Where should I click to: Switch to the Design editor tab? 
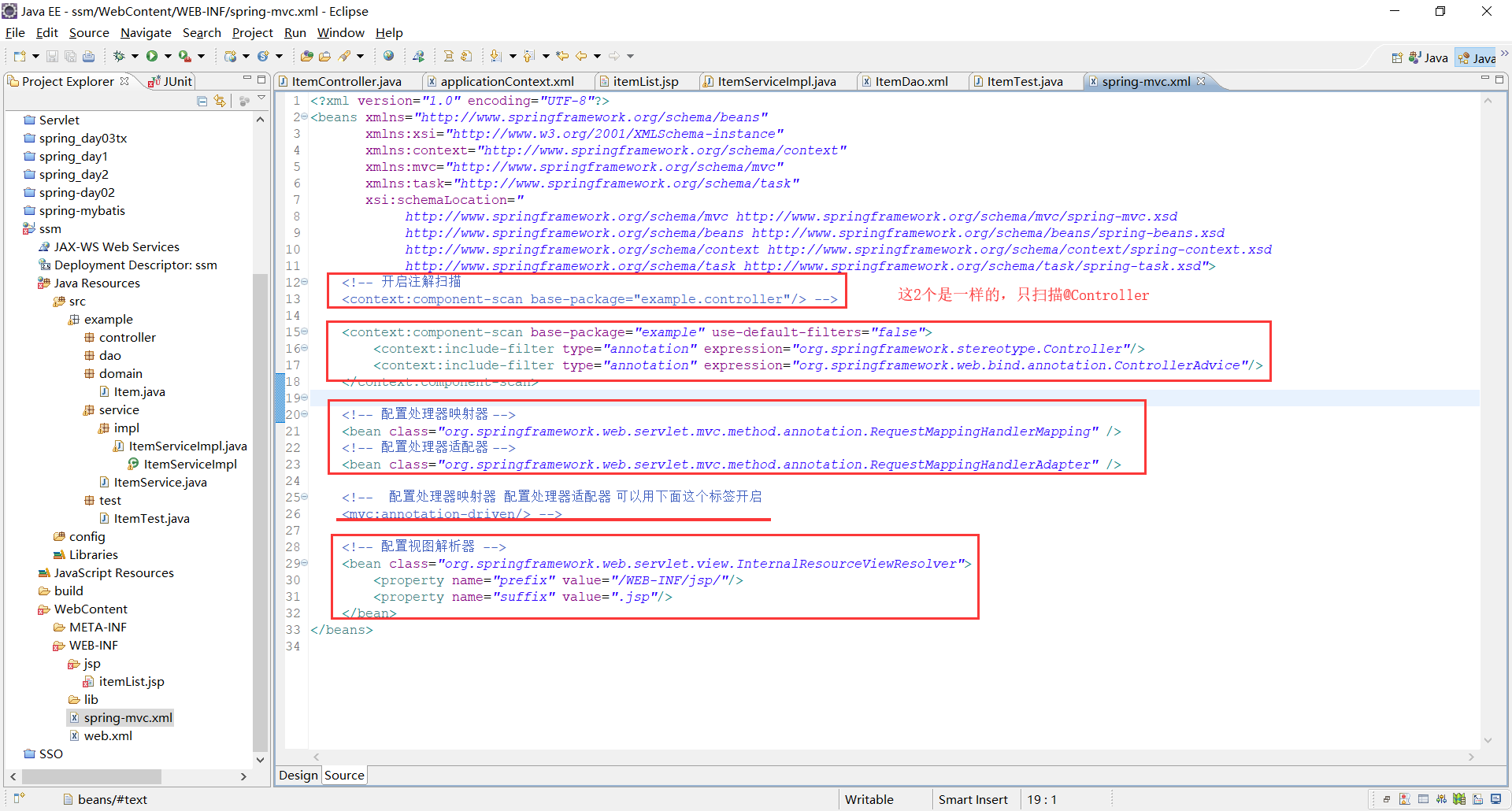tap(298, 775)
